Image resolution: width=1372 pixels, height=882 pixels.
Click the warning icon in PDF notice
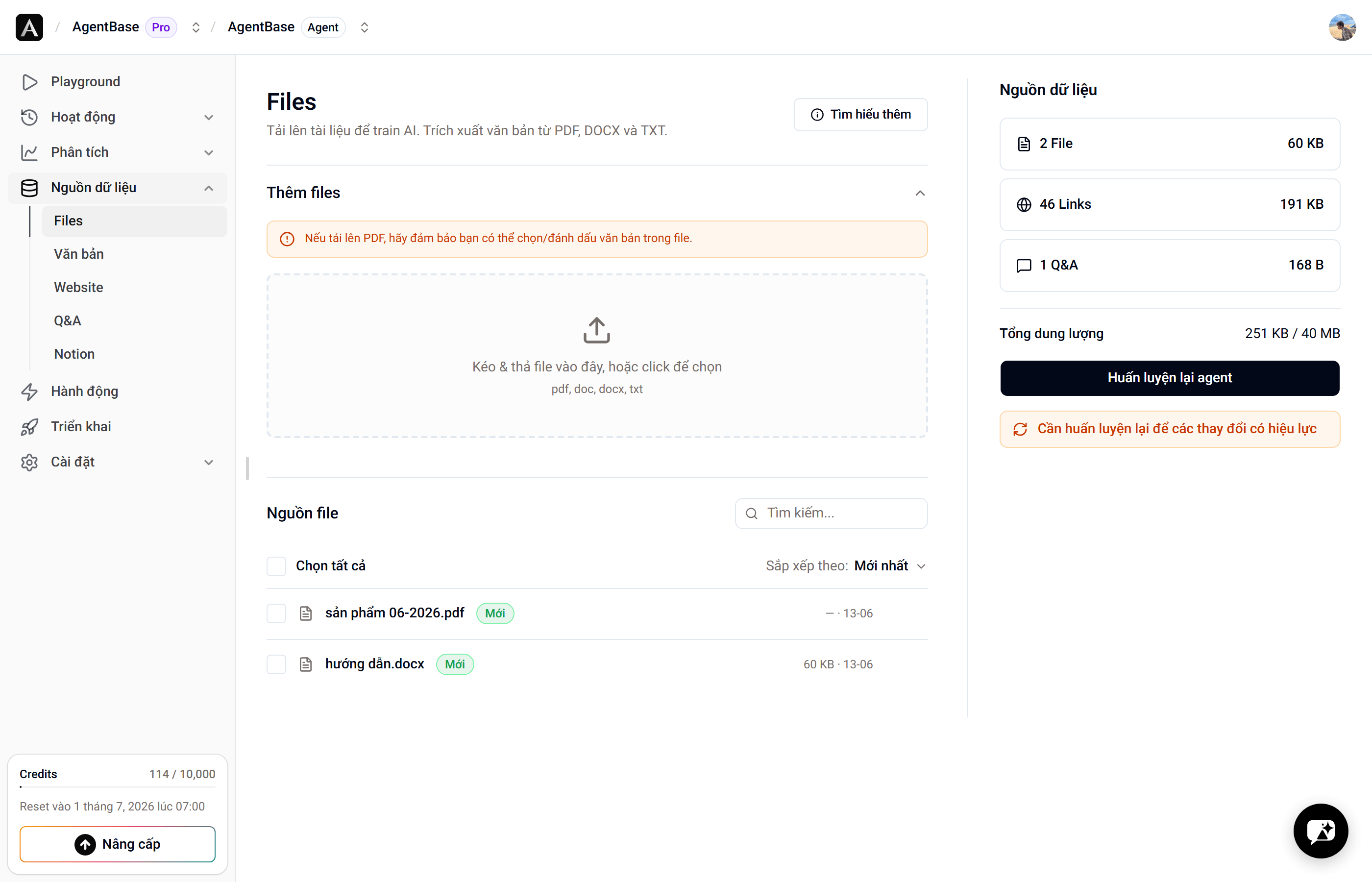click(x=287, y=239)
